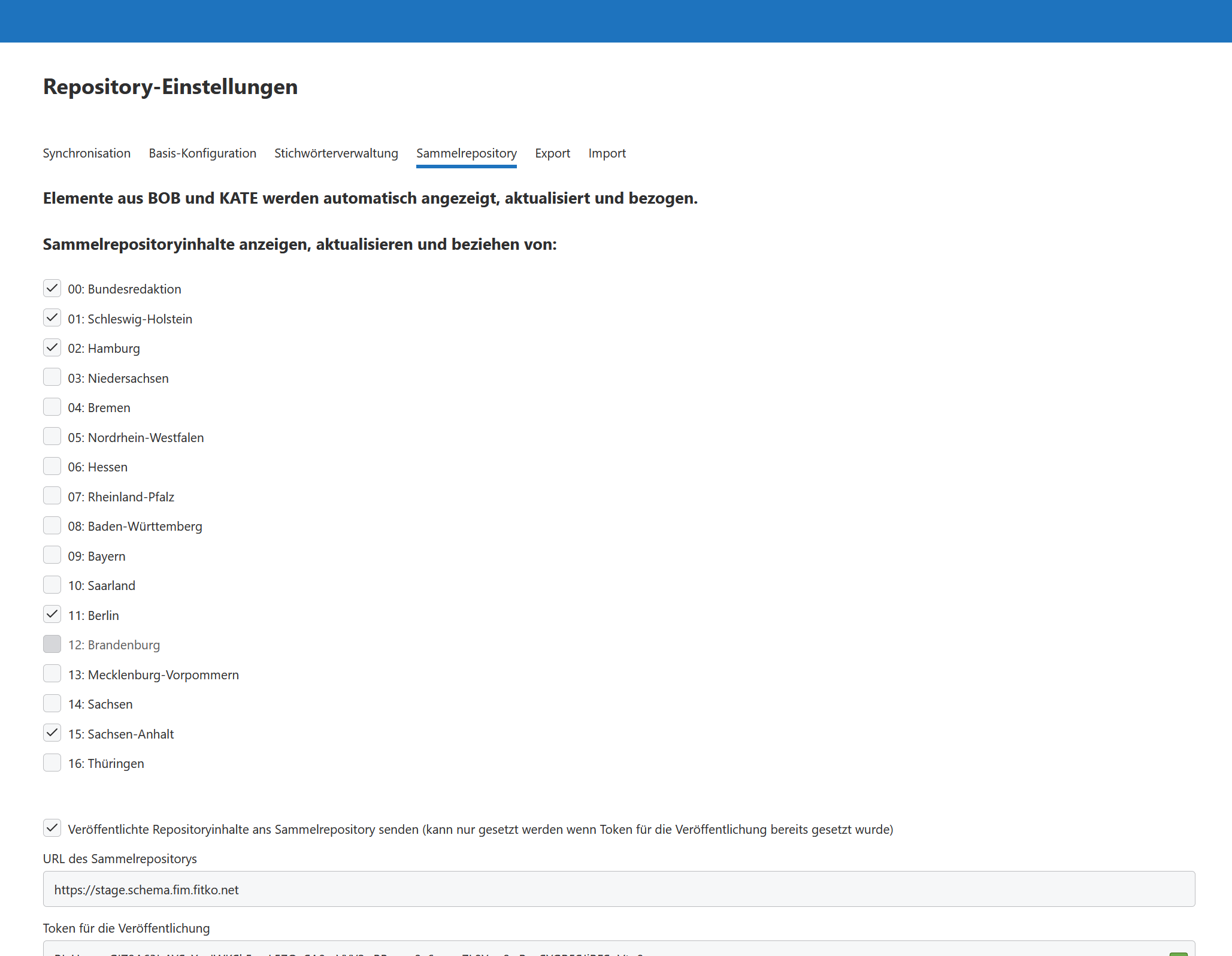Check the 05: Nordrhein-Westfalen box
This screenshot has height=956, width=1232.
[52, 437]
